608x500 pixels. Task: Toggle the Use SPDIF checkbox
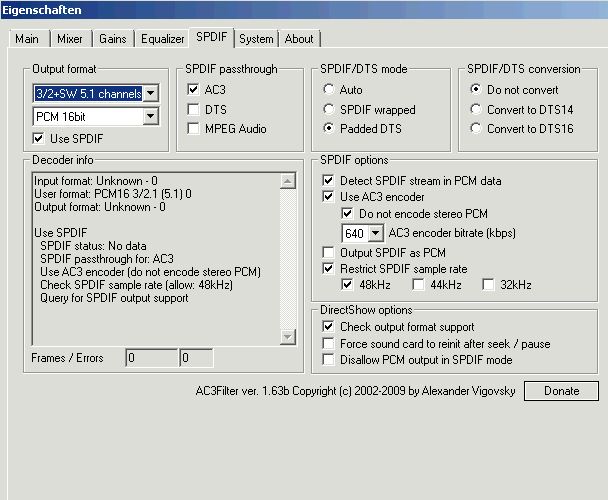pos(40,138)
